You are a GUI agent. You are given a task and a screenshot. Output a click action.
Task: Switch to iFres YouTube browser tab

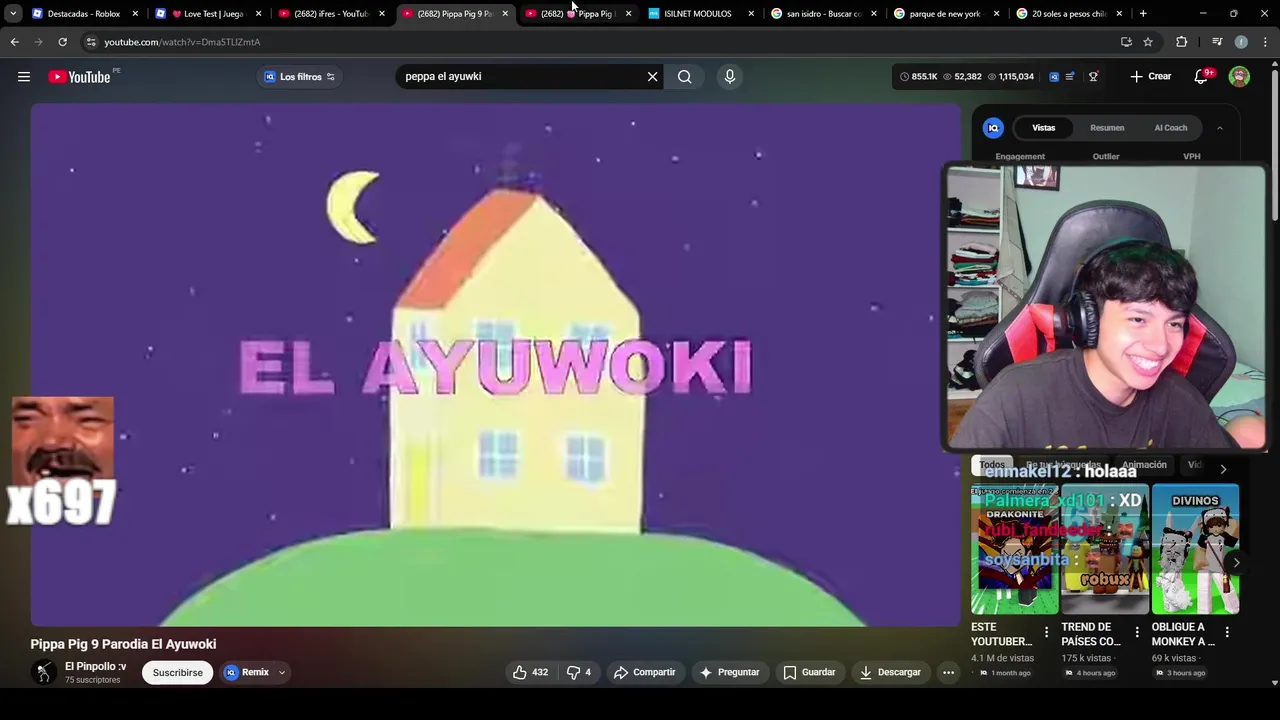[330, 14]
